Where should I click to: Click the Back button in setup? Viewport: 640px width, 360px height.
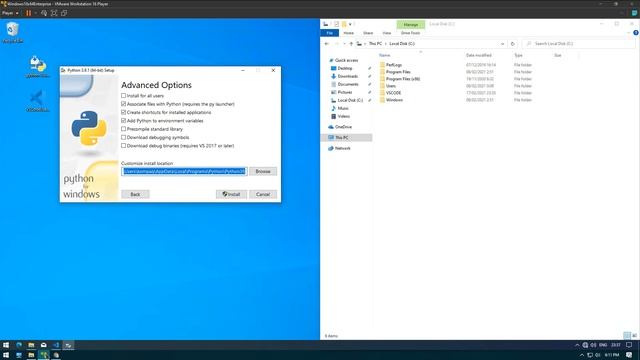click(x=135, y=194)
